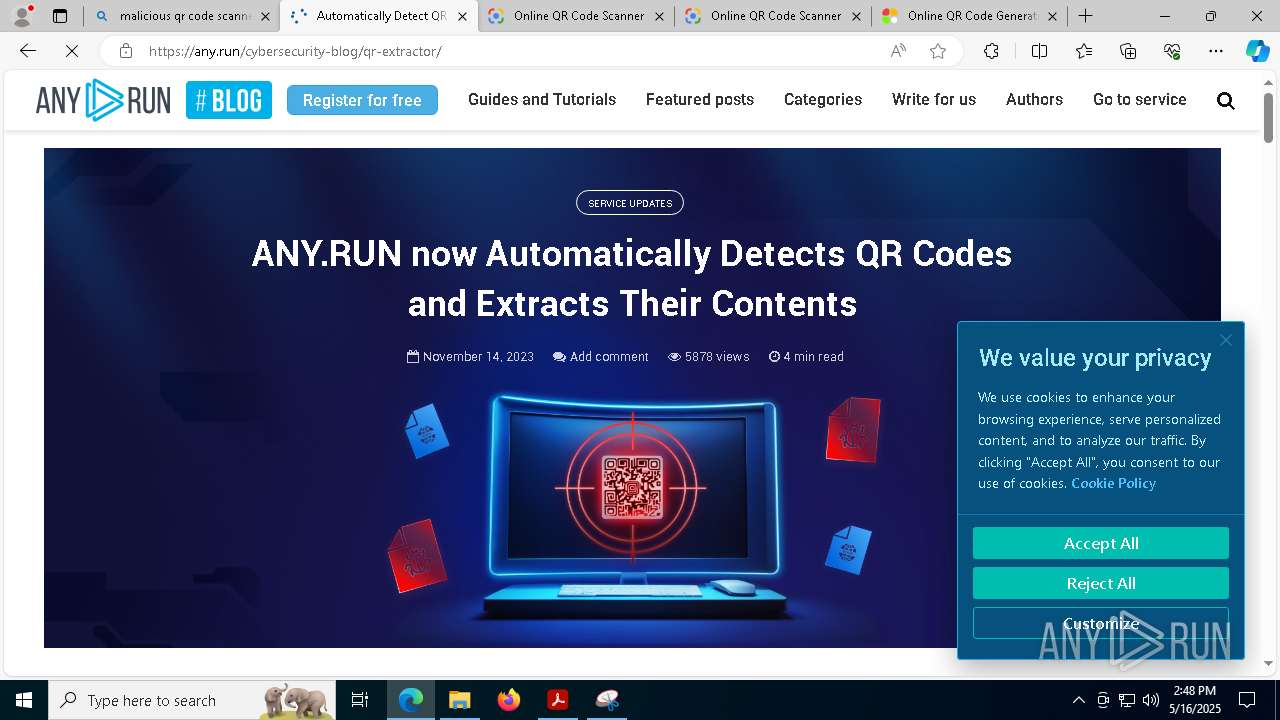1280x720 pixels.
Task: Open Read Aloud icon in address bar
Action: click(x=898, y=51)
